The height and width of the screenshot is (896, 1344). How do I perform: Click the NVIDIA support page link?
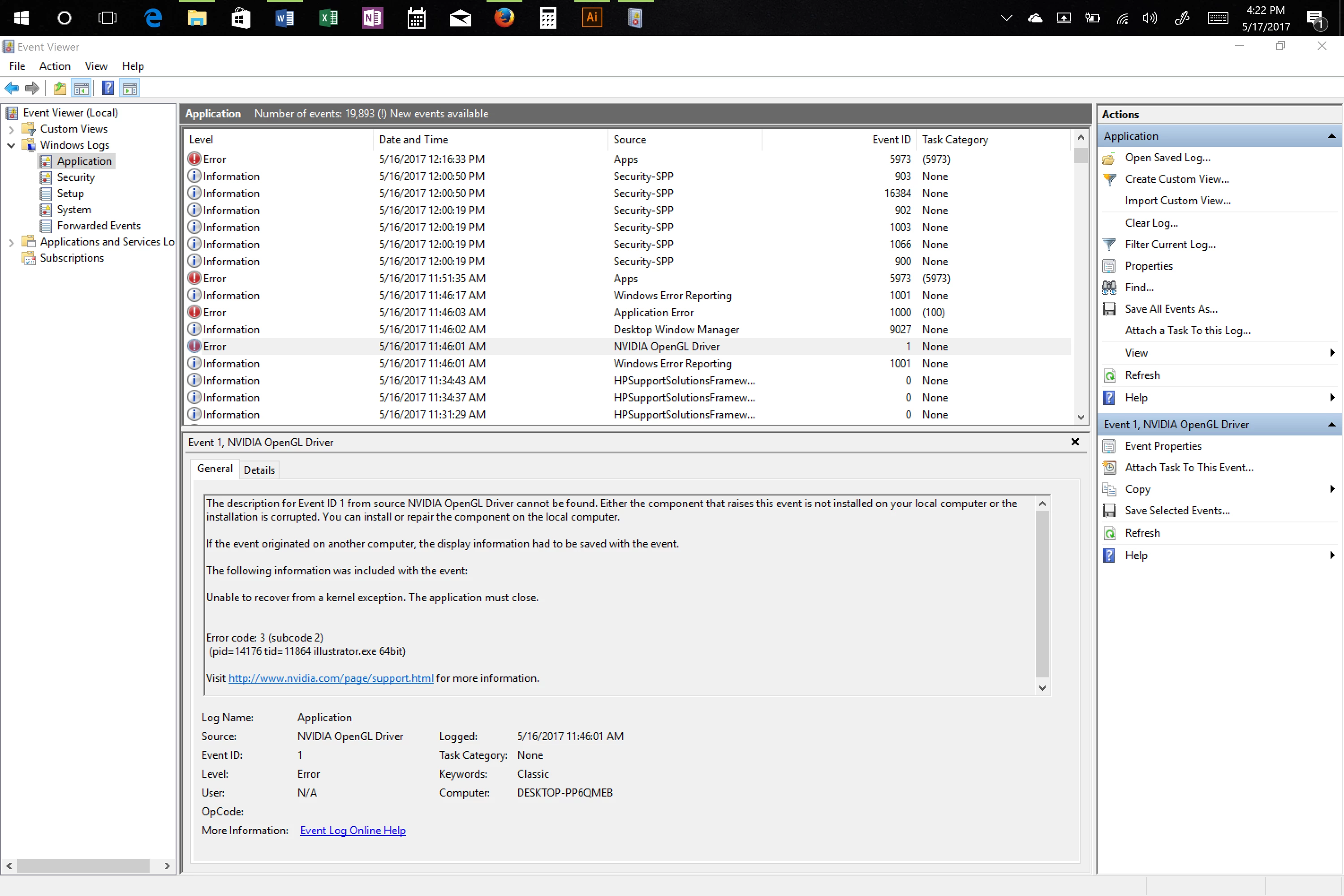point(330,678)
